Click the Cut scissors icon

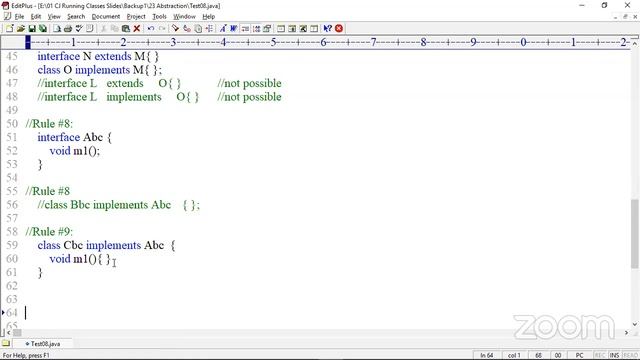coord(104,28)
